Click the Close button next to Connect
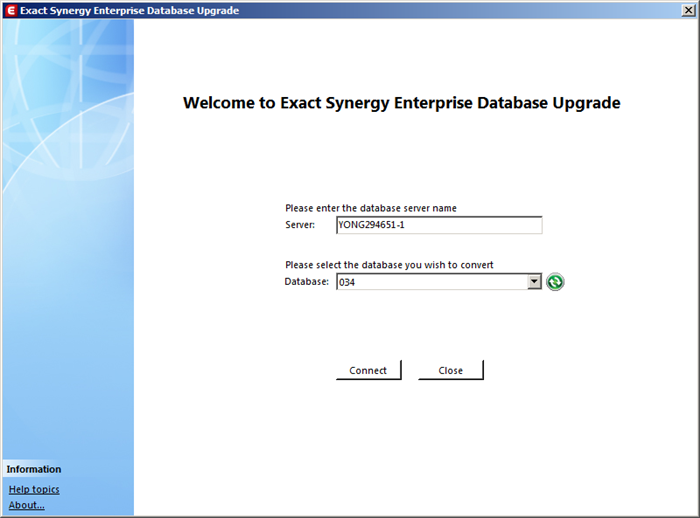This screenshot has width=700, height=518. (x=450, y=370)
